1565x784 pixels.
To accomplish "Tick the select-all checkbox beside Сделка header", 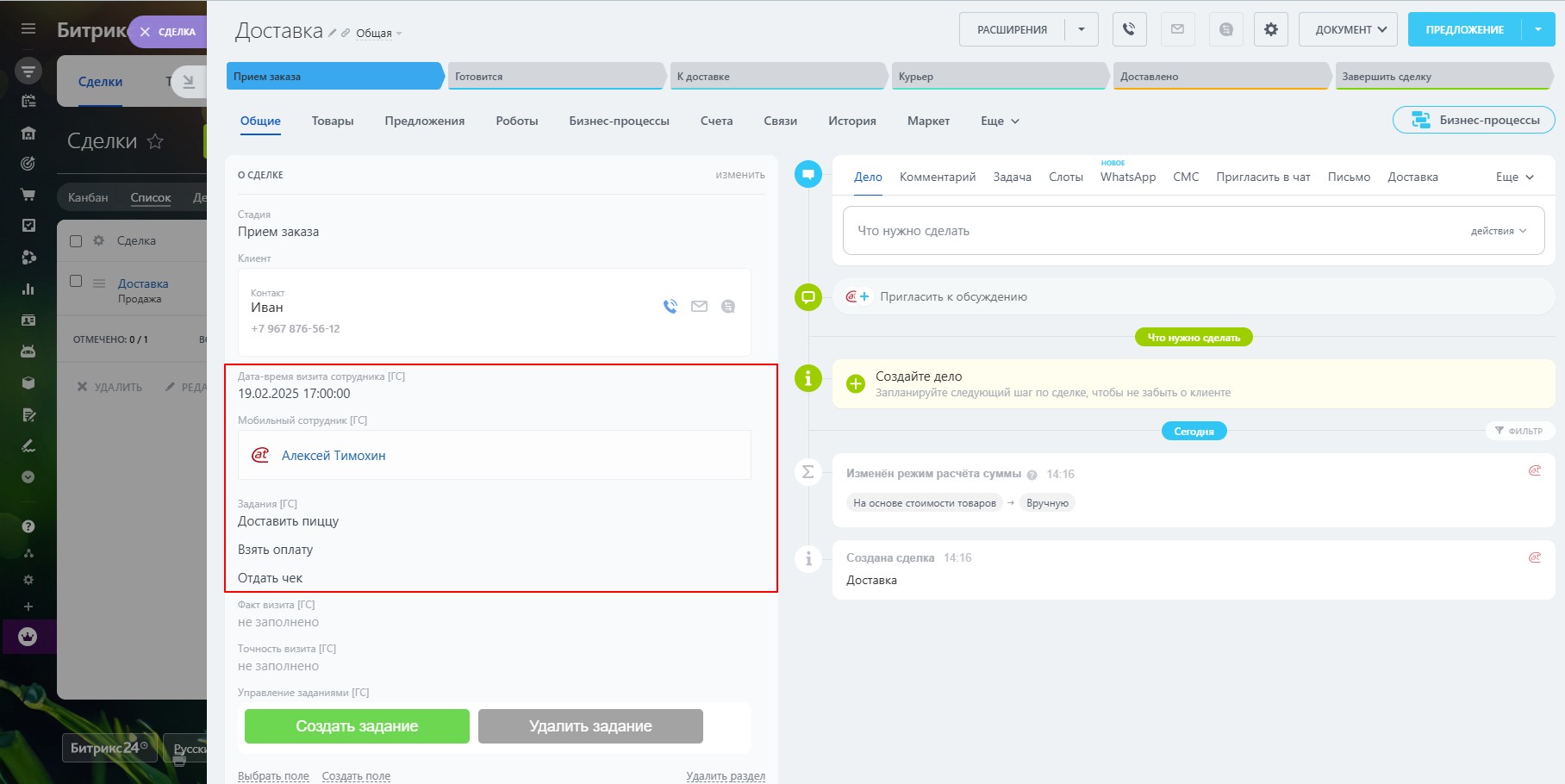I will (76, 241).
